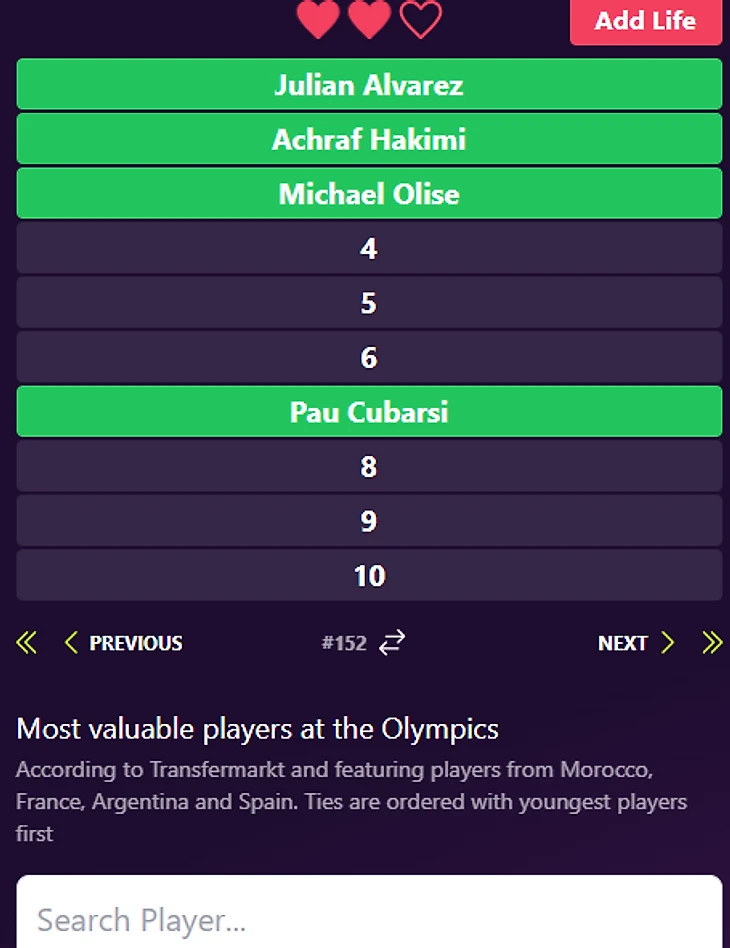Image resolution: width=730 pixels, height=948 pixels.
Task: Click the unrevealed slot number 8
Action: pyautogui.click(x=369, y=467)
